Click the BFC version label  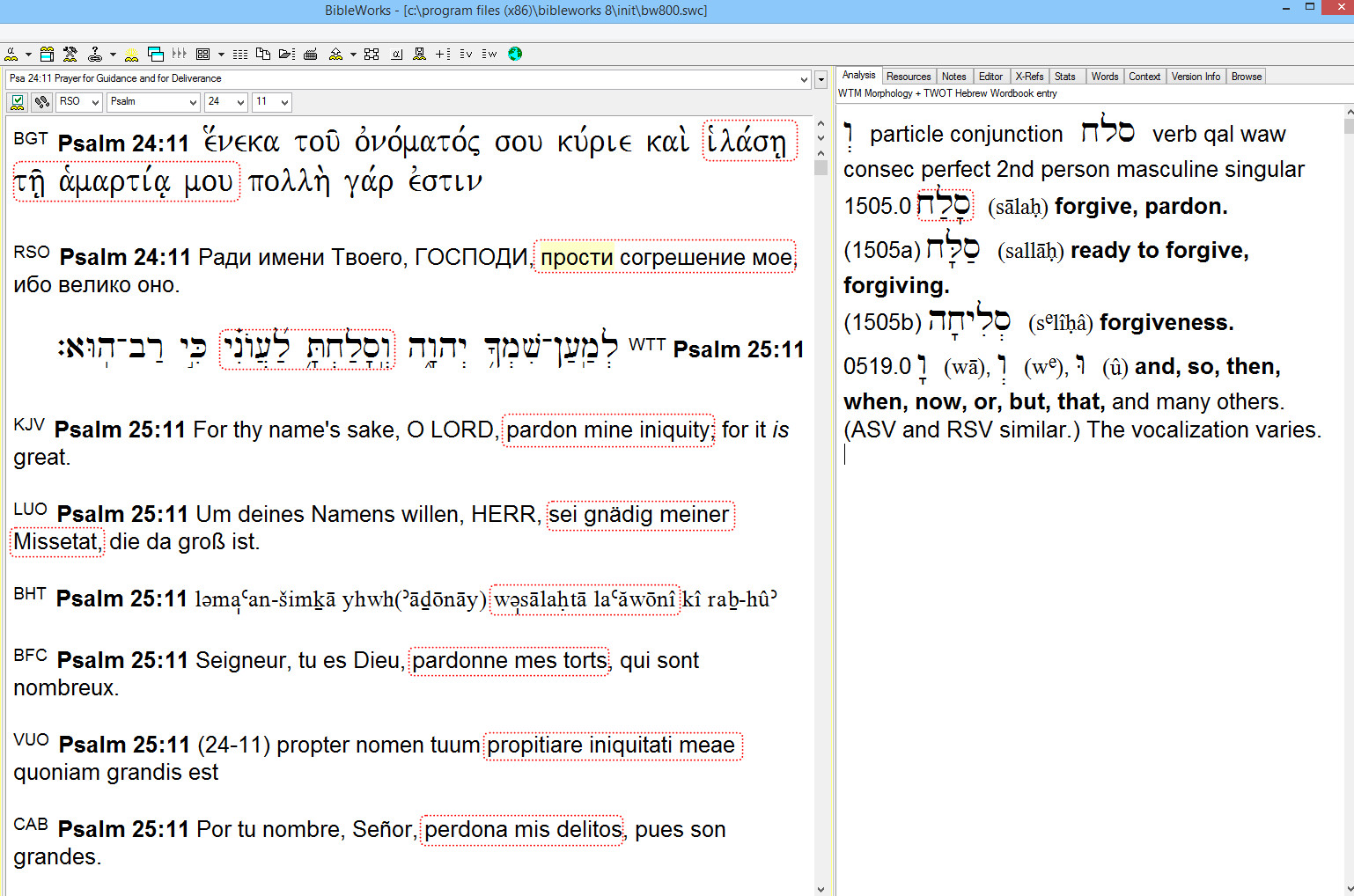31,655
